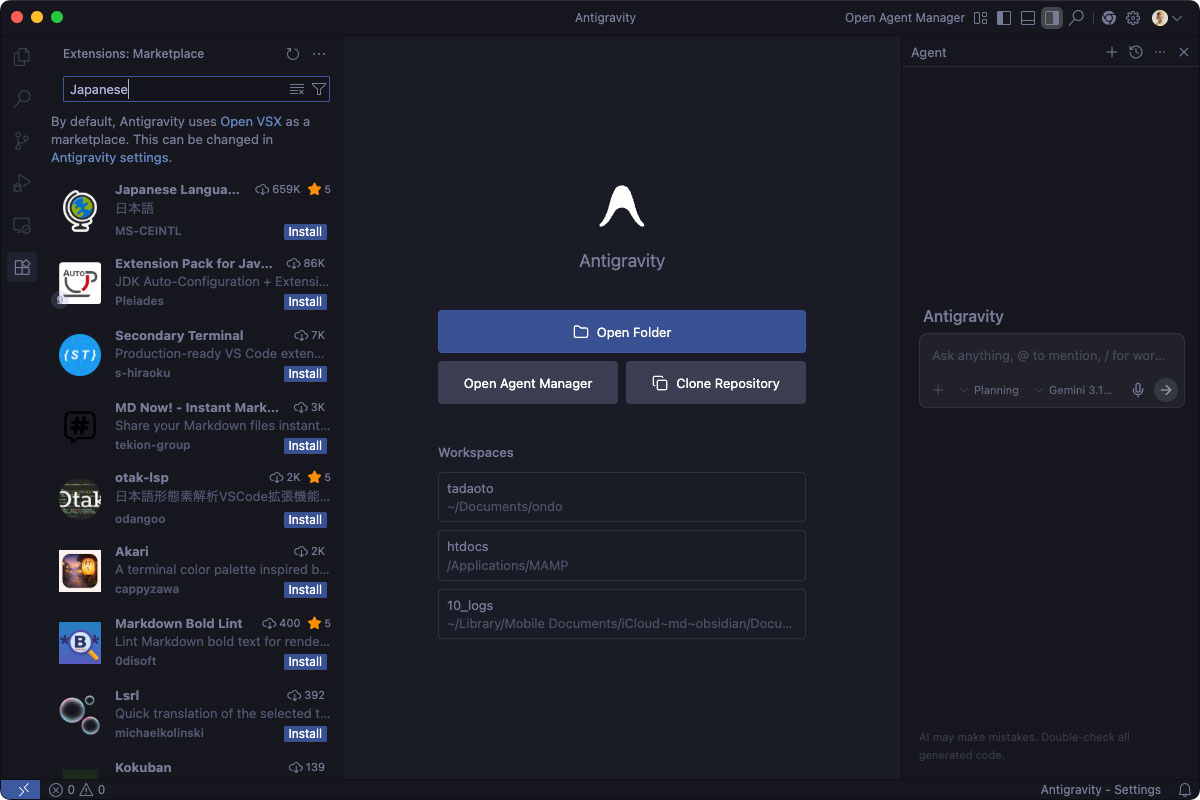Refresh the extensions marketplace list
Image resolution: width=1200 pixels, height=800 pixels.
(x=292, y=54)
